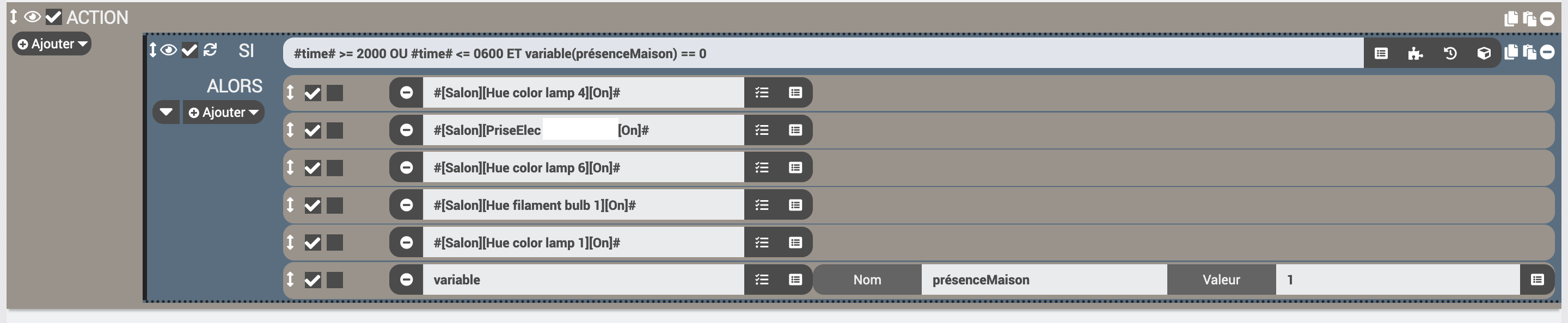Click the list icon beside Valeur field
Screen dimensions: 1568x323
(x=1537, y=280)
